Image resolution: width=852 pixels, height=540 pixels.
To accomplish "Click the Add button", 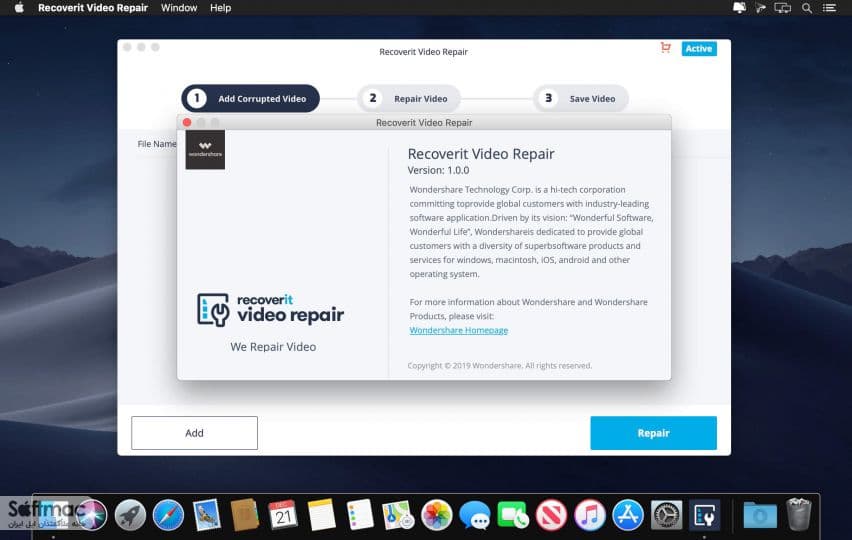I will (x=195, y=433).
